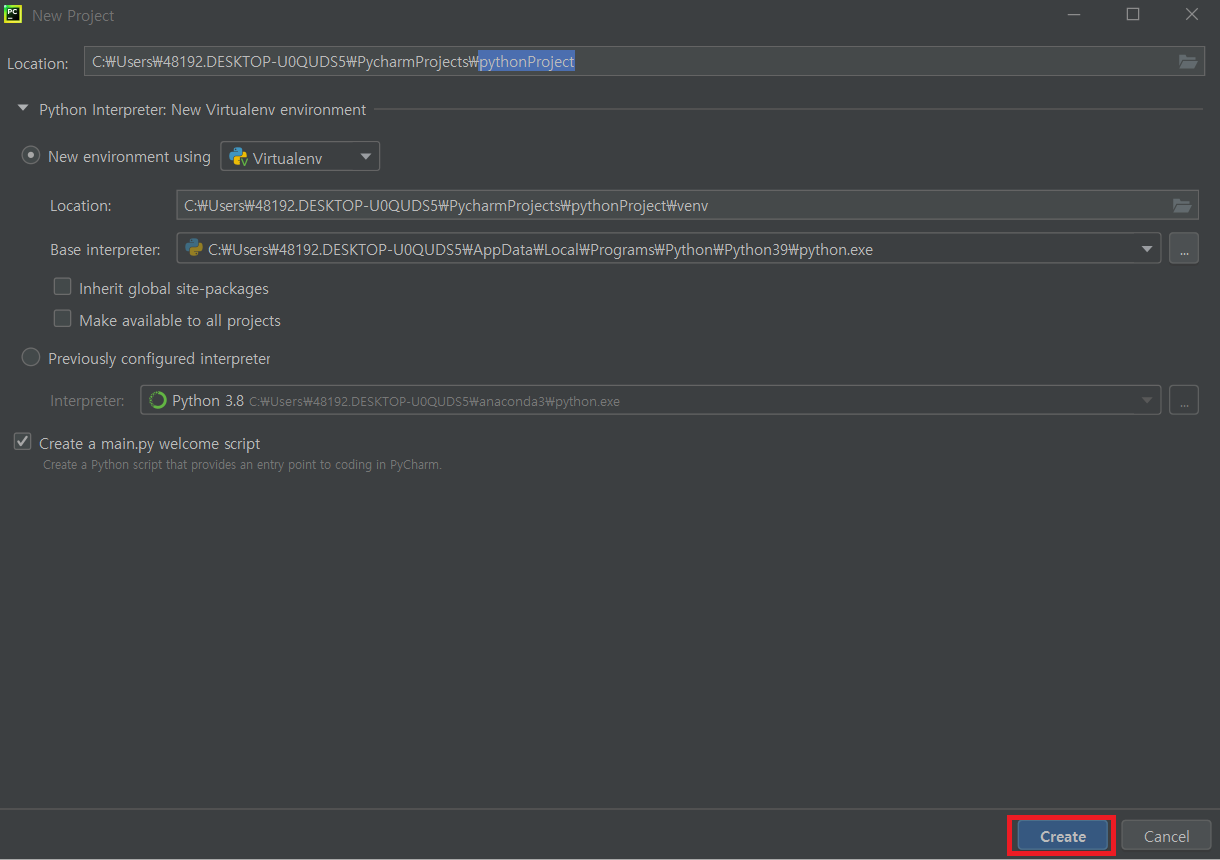Select New environment using radio button
The image size is (1220, 860).
pyautogui.click(x=31, y=156)
